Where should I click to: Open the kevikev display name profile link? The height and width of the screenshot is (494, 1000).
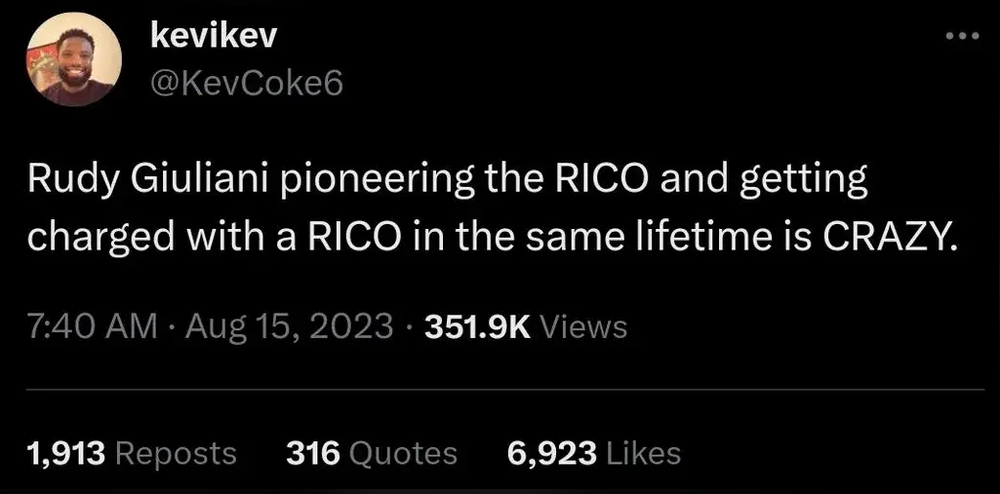(213, 38)
